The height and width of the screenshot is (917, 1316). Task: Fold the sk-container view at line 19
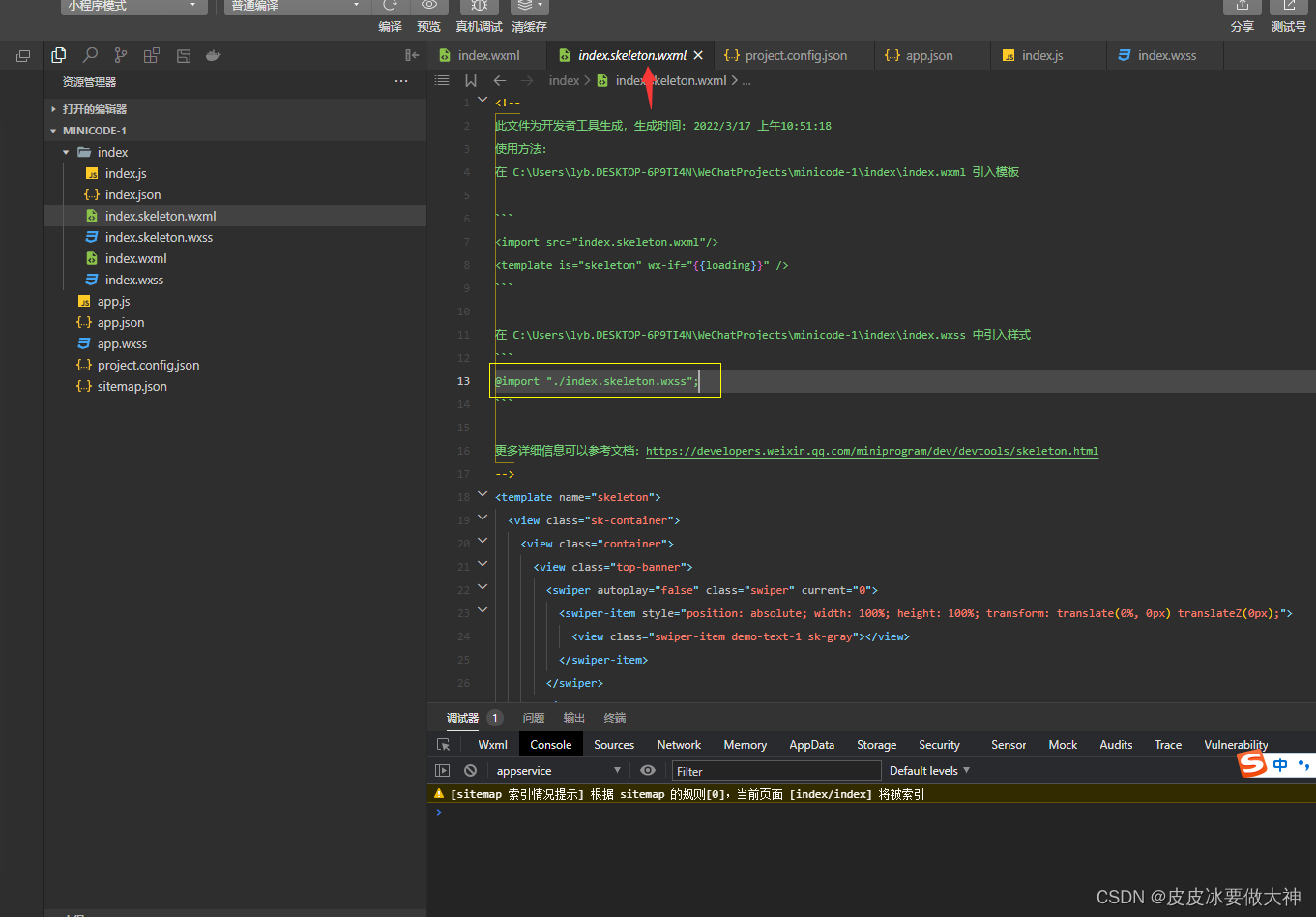coord(483,519)
